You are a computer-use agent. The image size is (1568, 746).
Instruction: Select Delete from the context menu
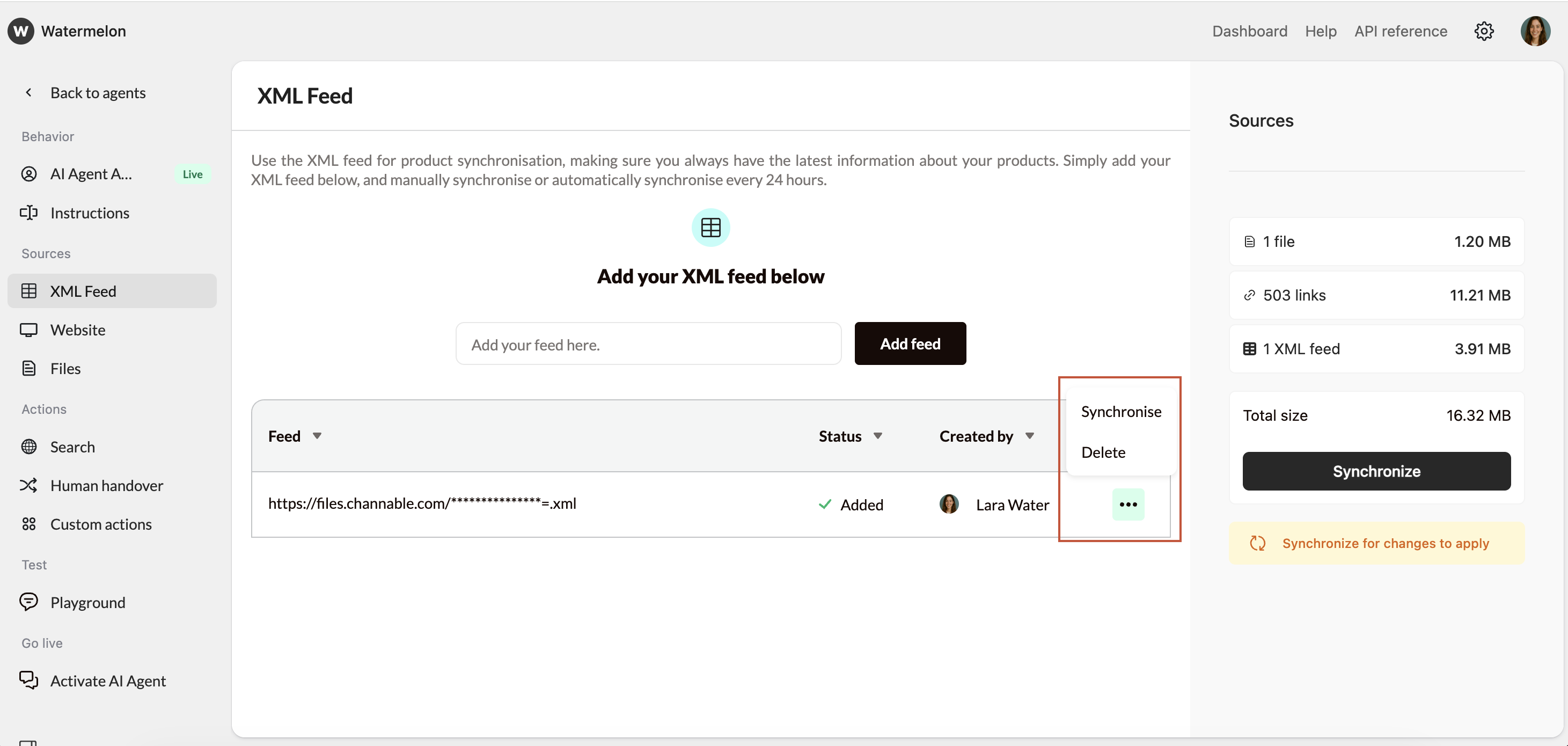1104,452
